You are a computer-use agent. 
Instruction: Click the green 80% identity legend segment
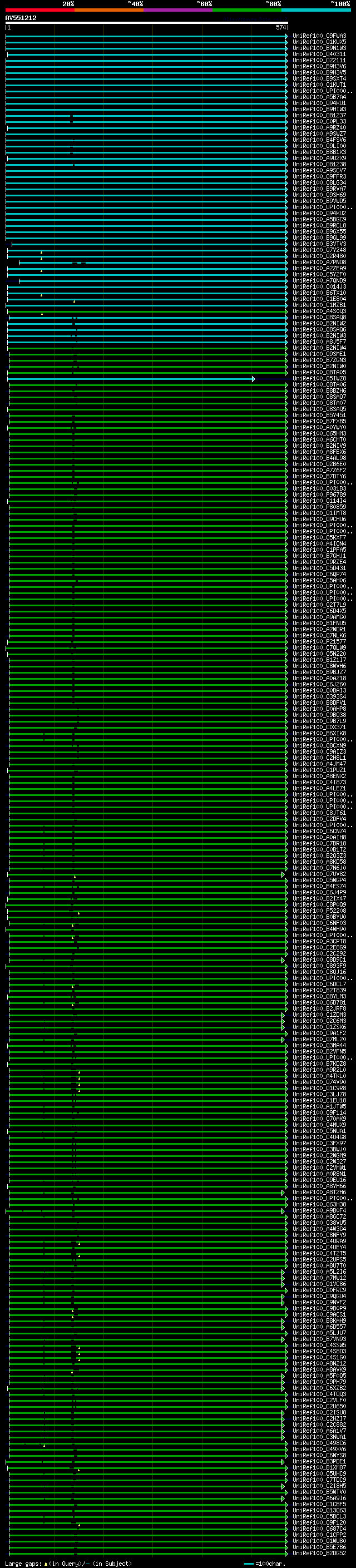[x=246, y=10]
